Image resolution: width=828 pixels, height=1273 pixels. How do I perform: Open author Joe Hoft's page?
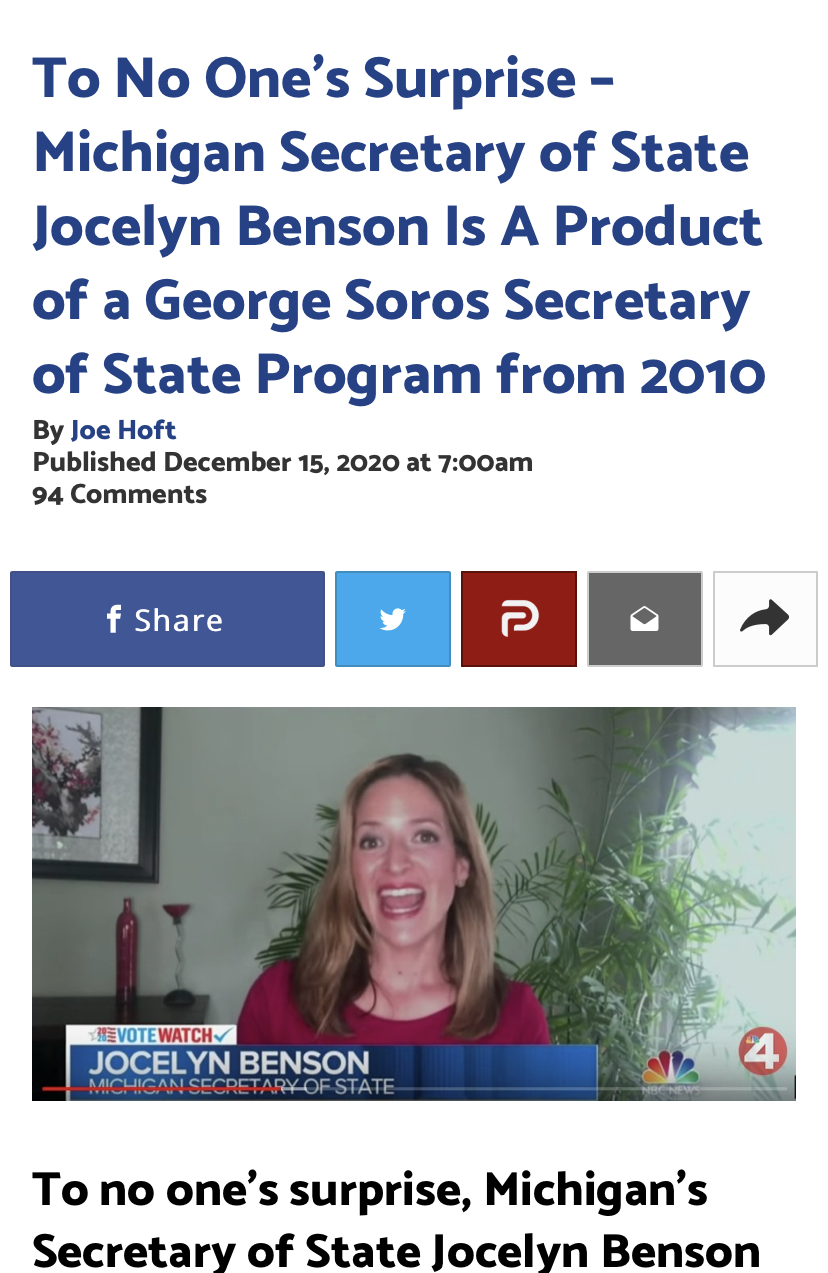123,430
